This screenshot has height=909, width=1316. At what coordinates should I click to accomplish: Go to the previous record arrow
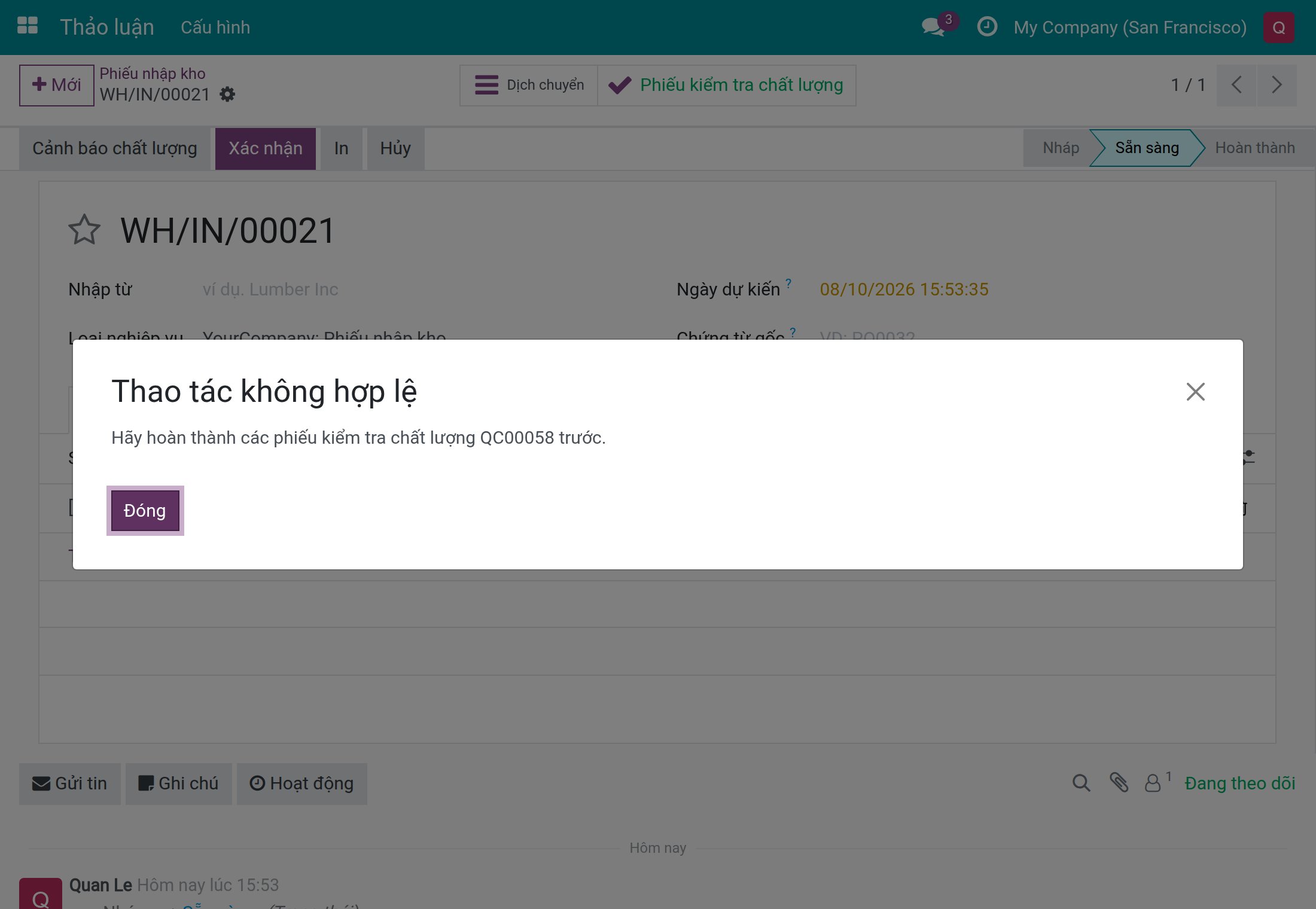[1236, 85]
